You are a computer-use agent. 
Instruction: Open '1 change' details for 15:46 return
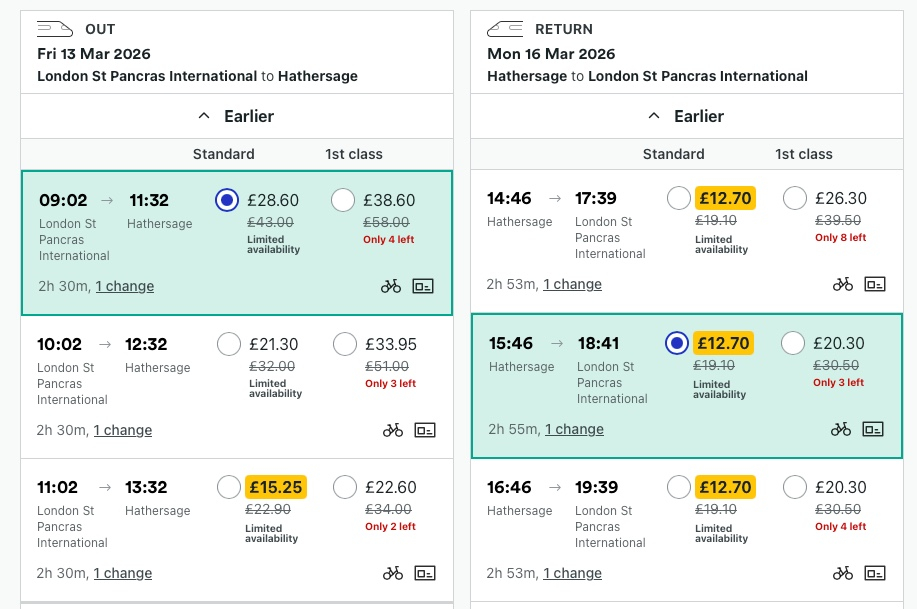tap(574, 429)
